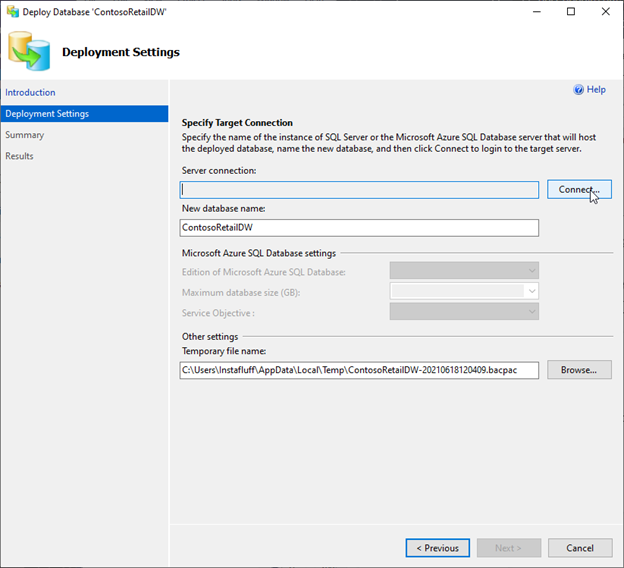Click the Browse... button
This screenshot has height=568, width=624.
[579, 370]
